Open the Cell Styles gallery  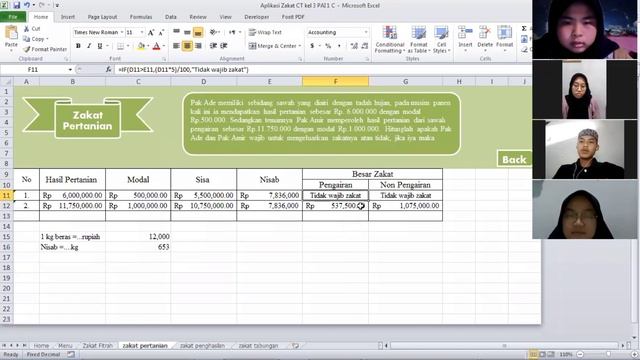441,39
